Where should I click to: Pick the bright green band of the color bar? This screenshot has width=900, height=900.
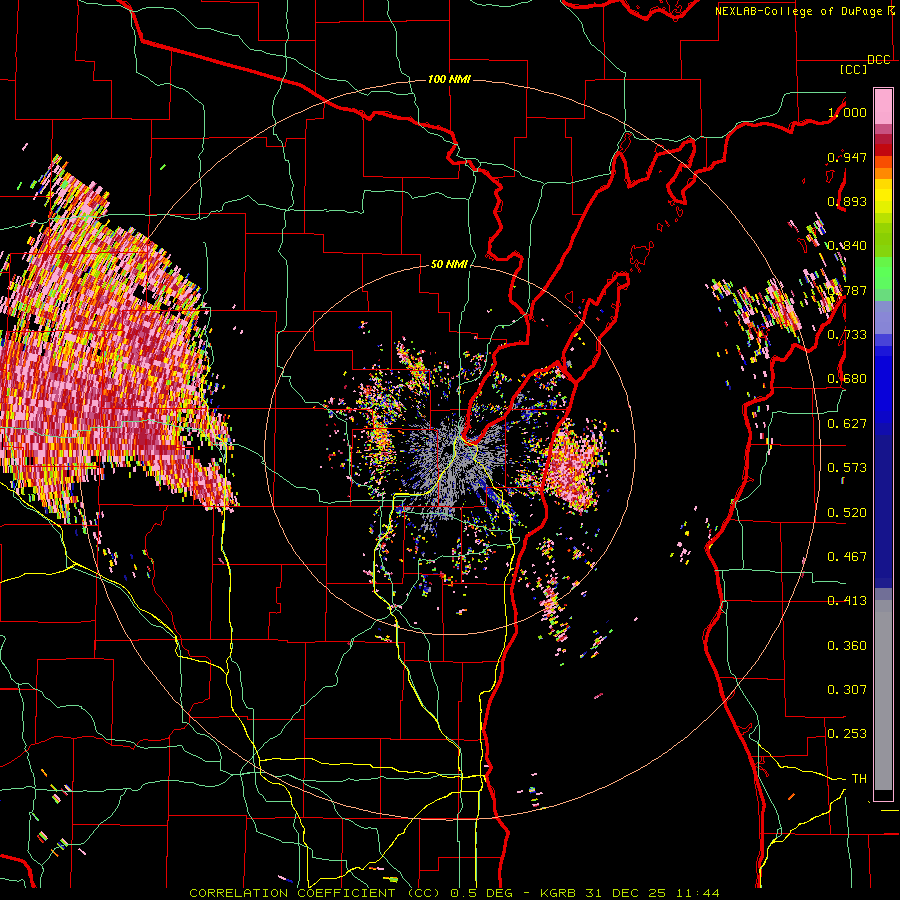click(883, 273)
